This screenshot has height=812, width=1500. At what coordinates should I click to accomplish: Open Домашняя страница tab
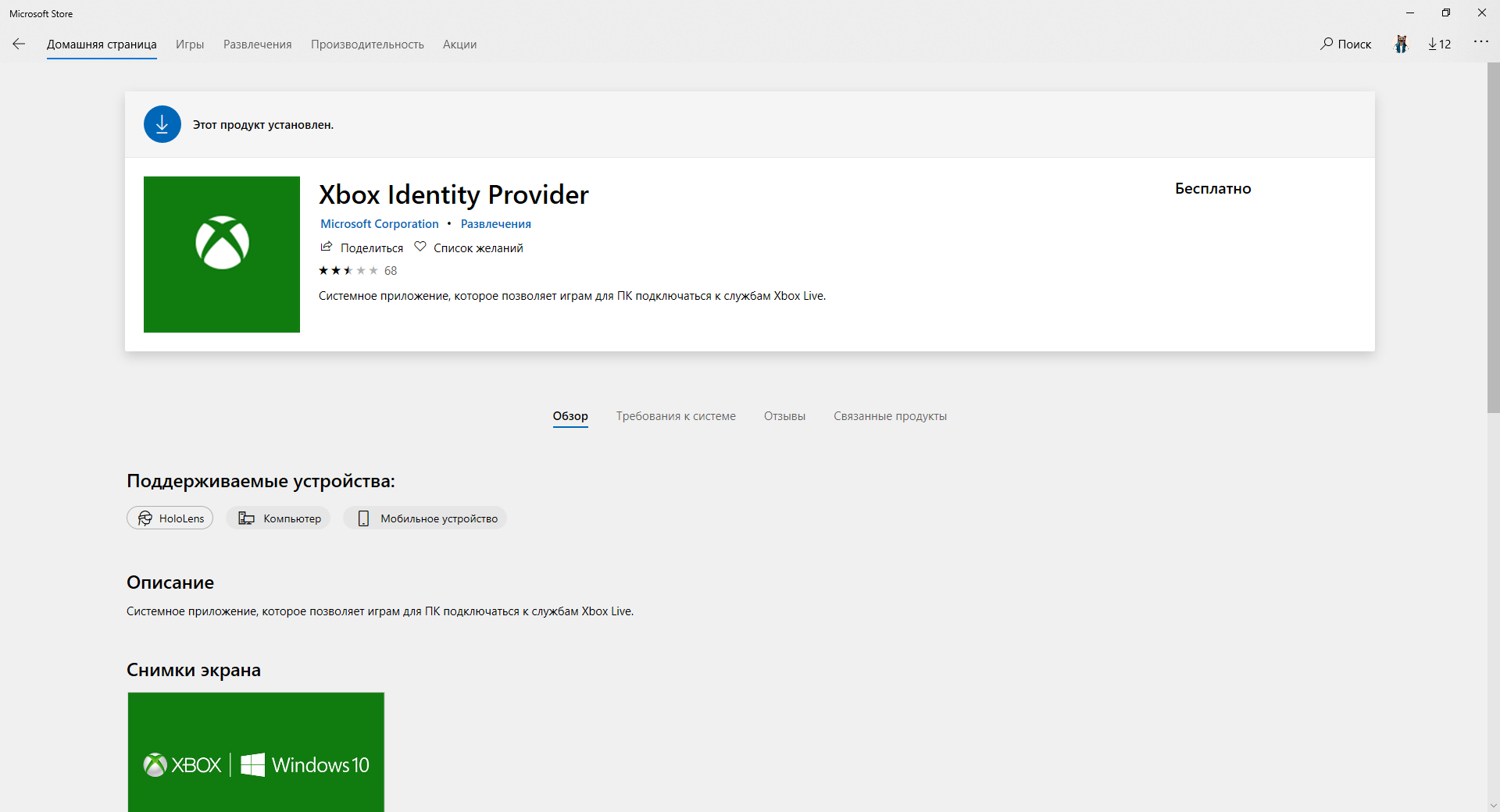[x=102, y=45]
